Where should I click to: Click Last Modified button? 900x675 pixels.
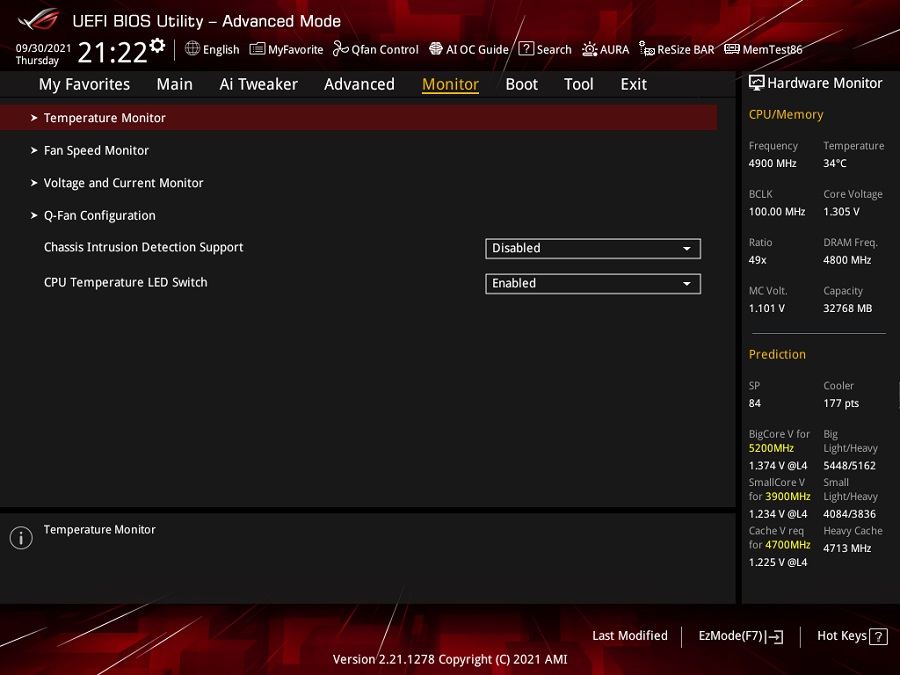coord(630,636)
